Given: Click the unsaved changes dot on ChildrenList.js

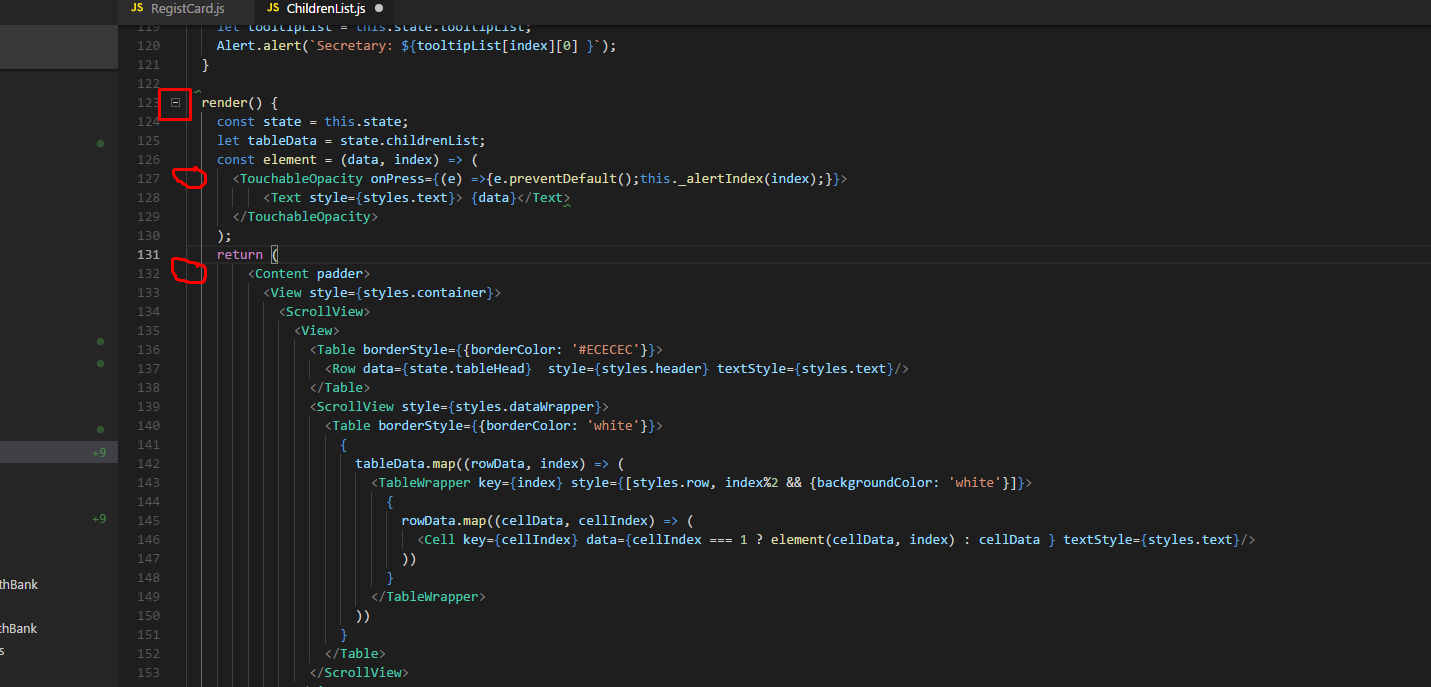Looking at the screenshot, I should pyautogui.click(x=377, y=7).
